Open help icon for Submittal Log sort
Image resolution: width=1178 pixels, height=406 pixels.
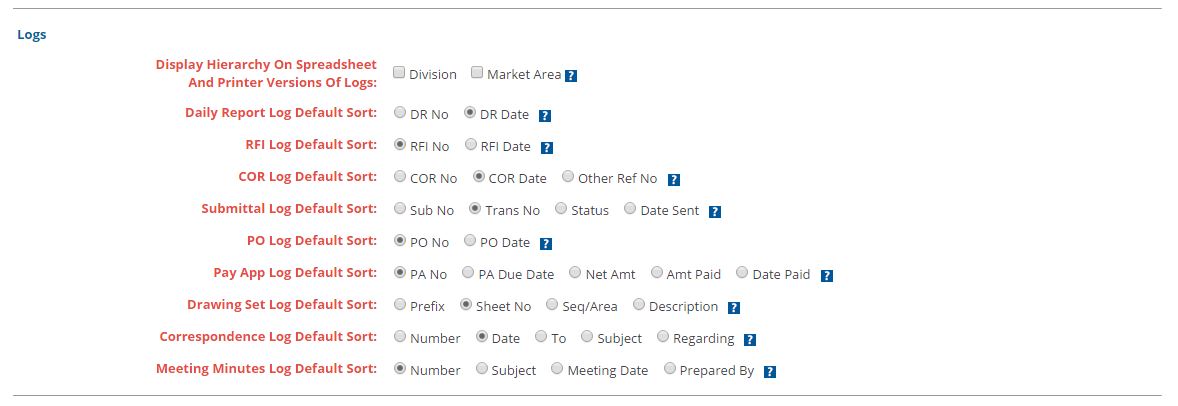click(715, 212)
